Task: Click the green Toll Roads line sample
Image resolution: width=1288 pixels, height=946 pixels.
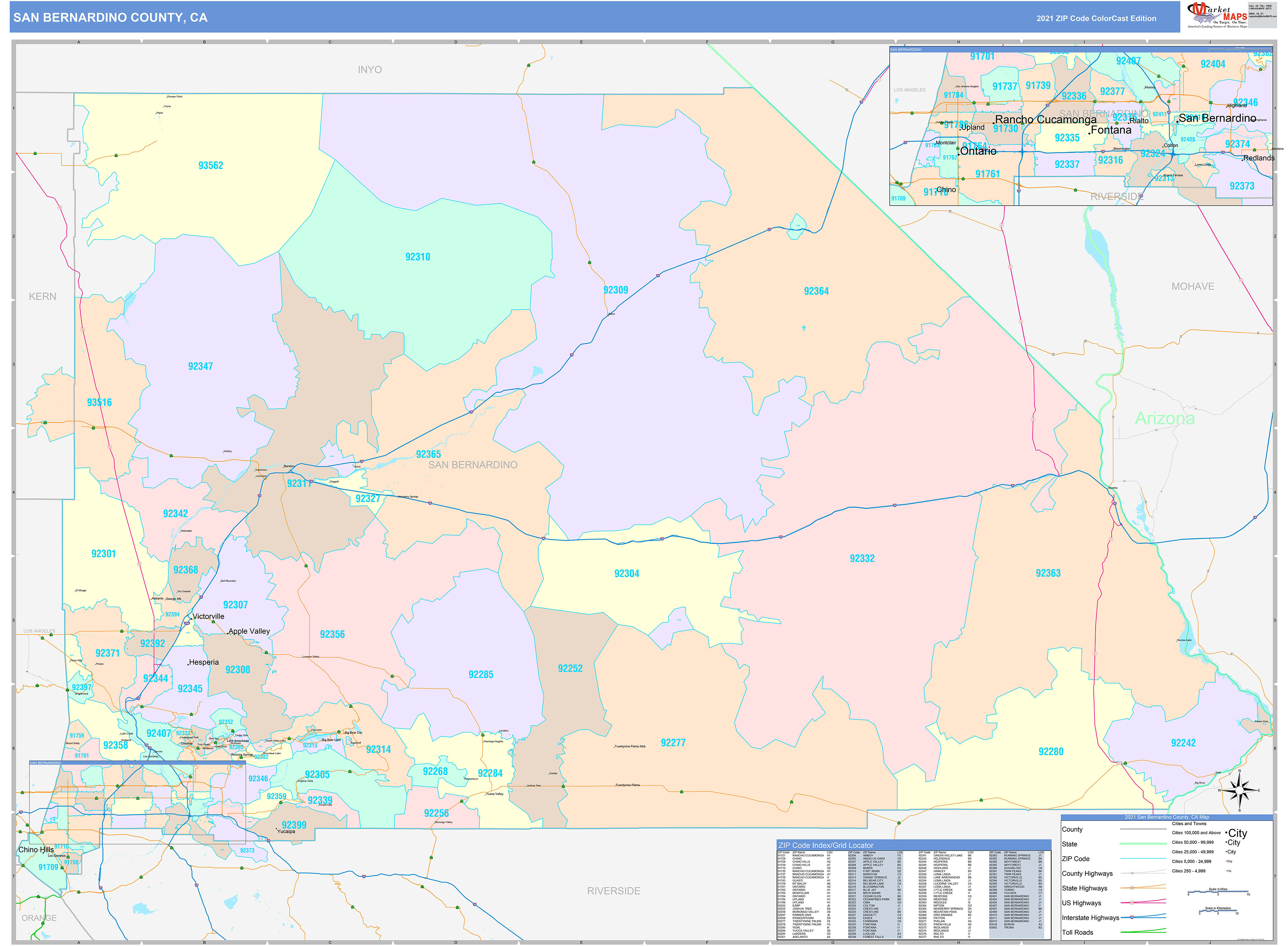Action: point(1143,931)
